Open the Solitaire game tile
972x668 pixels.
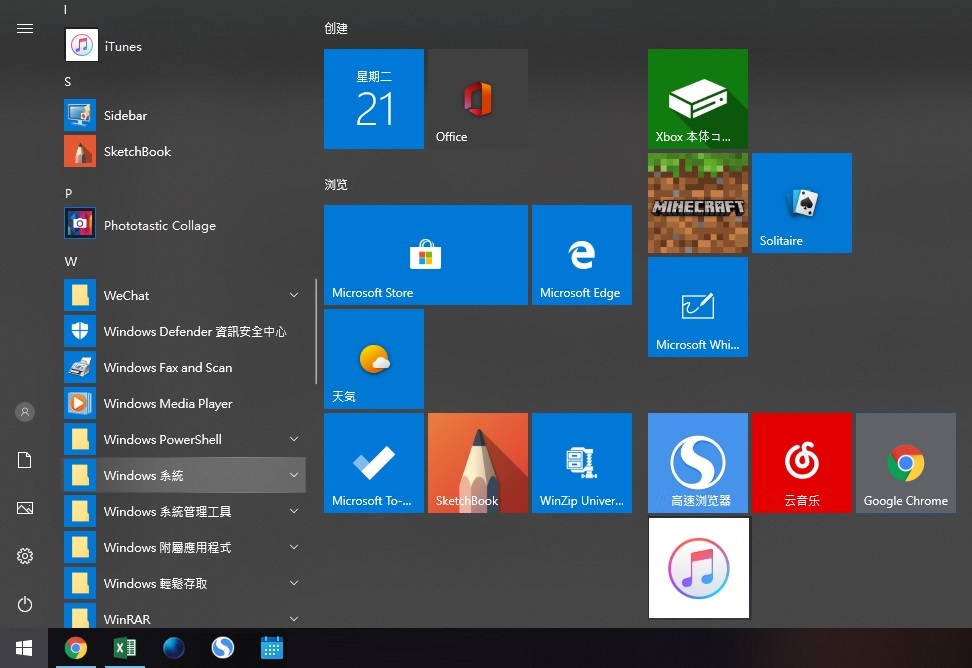pyautogui.click(x=801, y=203)
